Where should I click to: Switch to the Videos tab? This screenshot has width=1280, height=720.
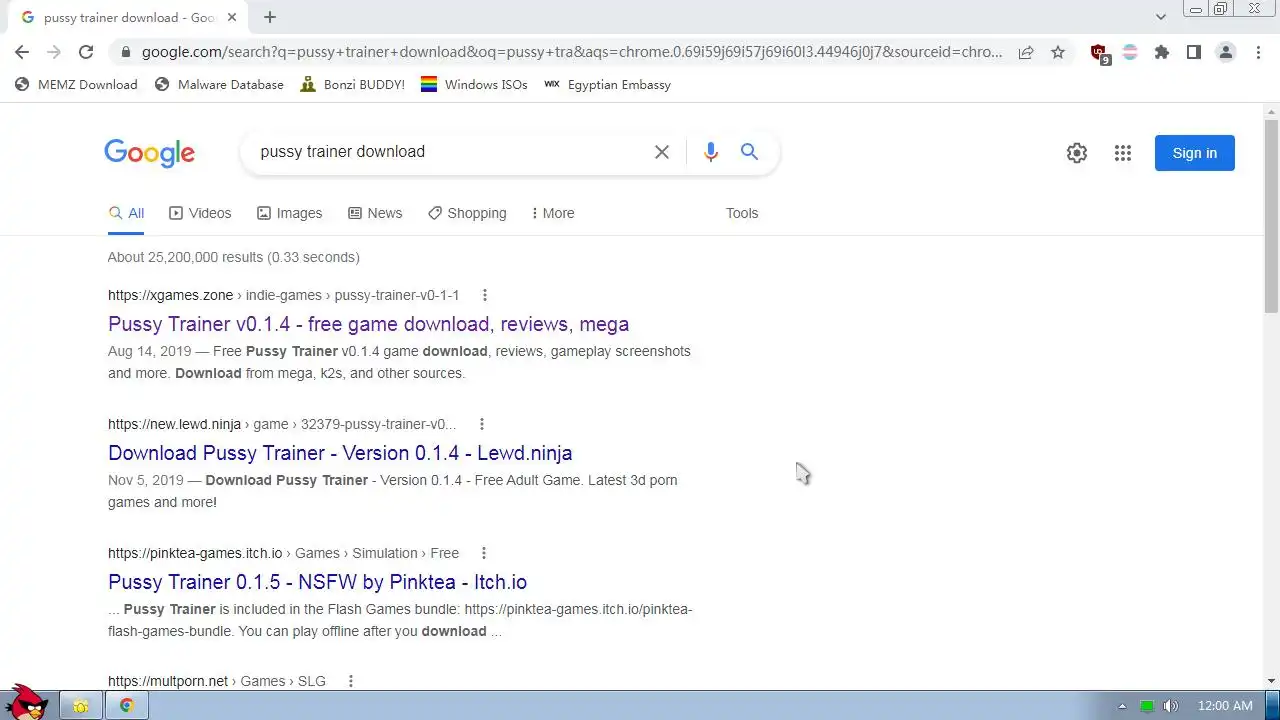[x=200, y=213]
